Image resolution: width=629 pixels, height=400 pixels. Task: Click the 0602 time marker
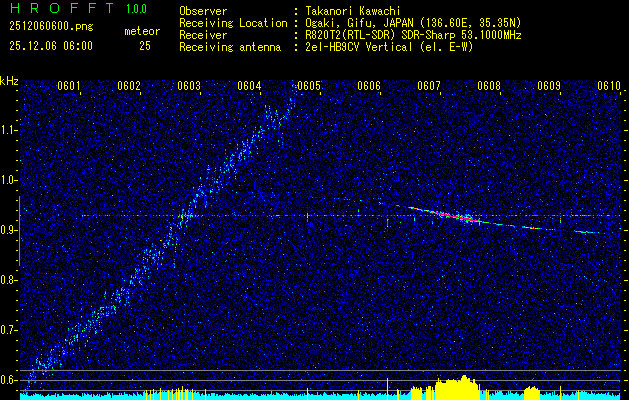(x=129, y=86)
